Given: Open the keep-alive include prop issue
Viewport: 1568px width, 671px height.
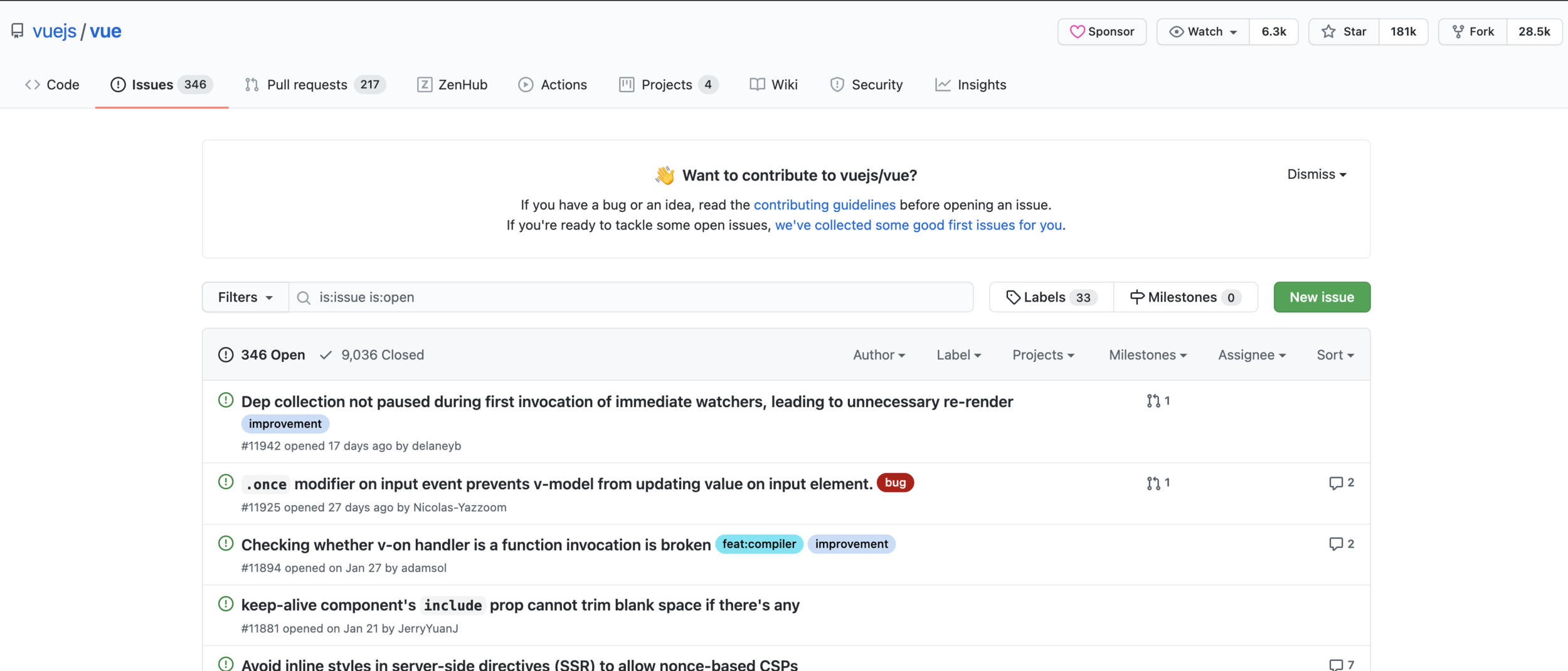Looking at the screenshot, I should click(x=521, y=605).
